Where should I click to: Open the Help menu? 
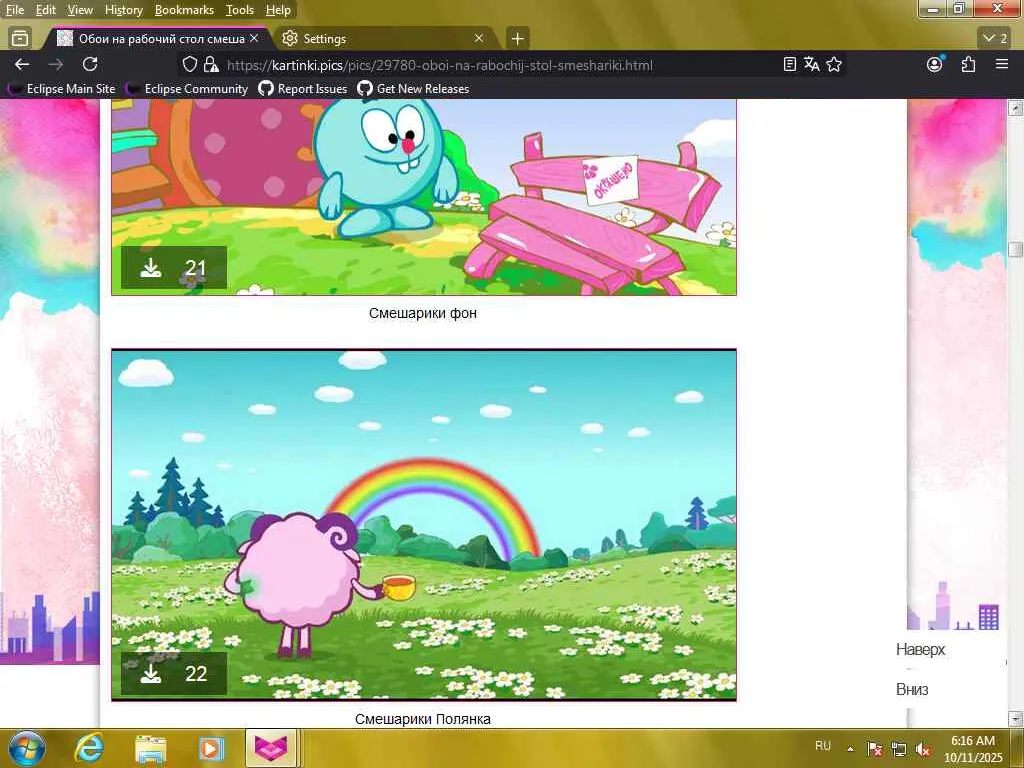click(x=278, y=10)
